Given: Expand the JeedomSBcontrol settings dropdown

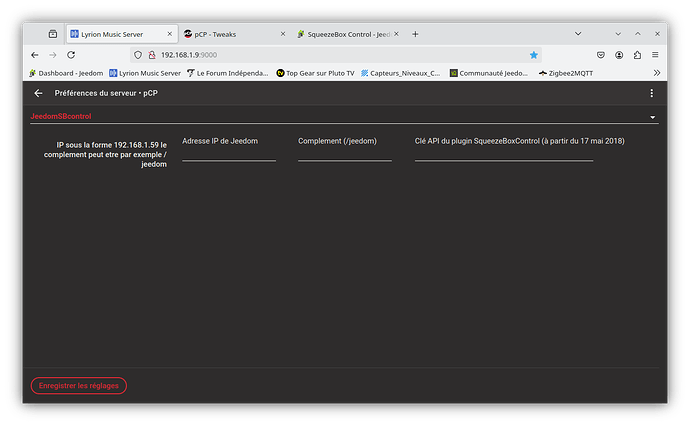Looking at the screenshot, I should (652, 117).
